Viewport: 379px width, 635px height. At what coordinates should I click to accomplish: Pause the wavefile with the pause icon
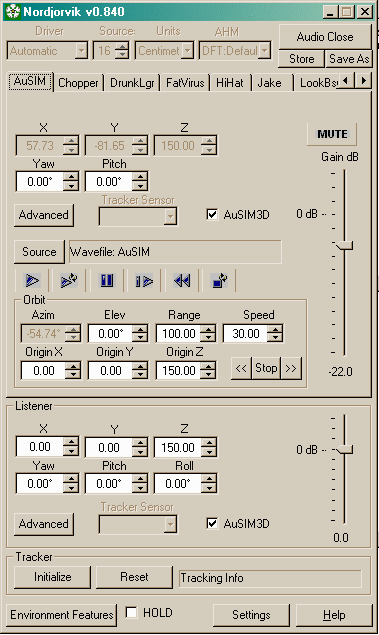click(x=107, y=280)
